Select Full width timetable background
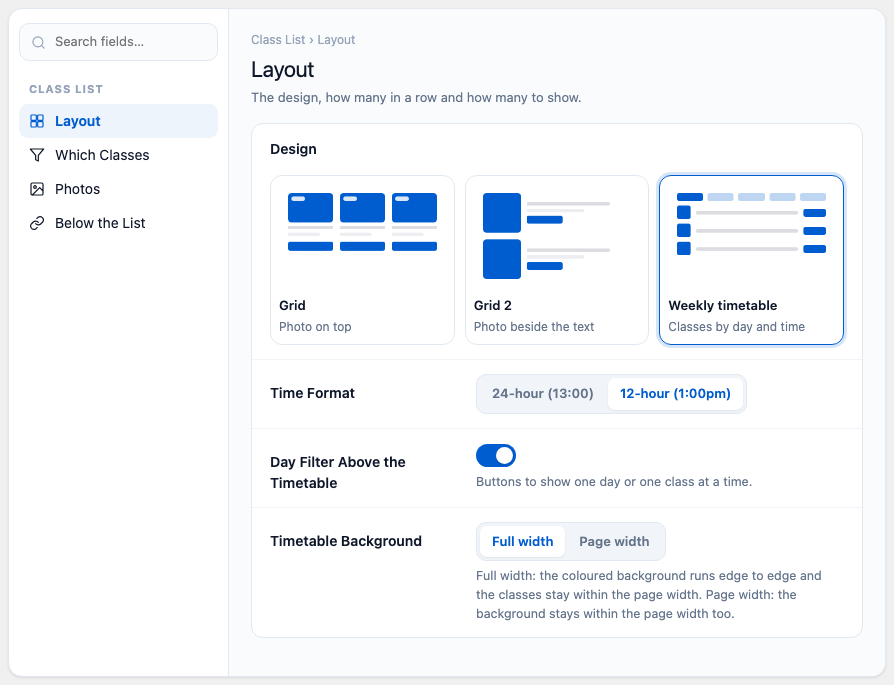This screenshot has height=685, width=894. pos(523,541)
